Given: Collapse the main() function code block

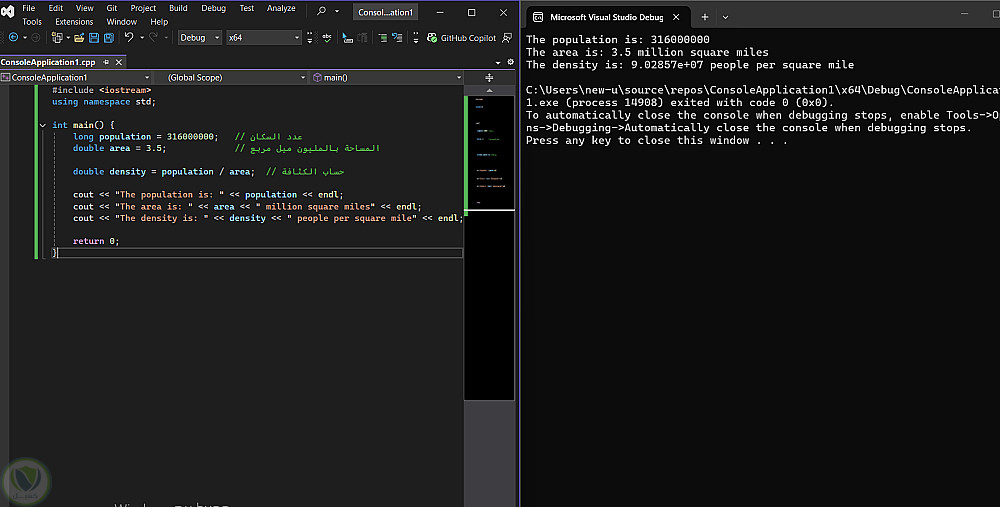Looking at the screenshot, I should (42, 125).
